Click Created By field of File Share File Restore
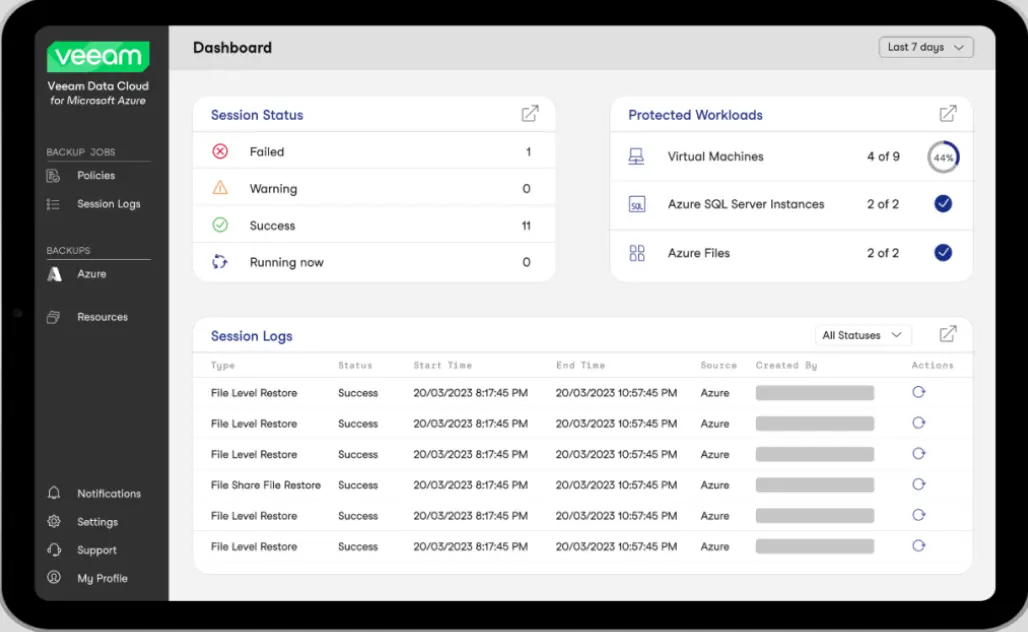1028x632 pixels. click(x=814, y=485)
